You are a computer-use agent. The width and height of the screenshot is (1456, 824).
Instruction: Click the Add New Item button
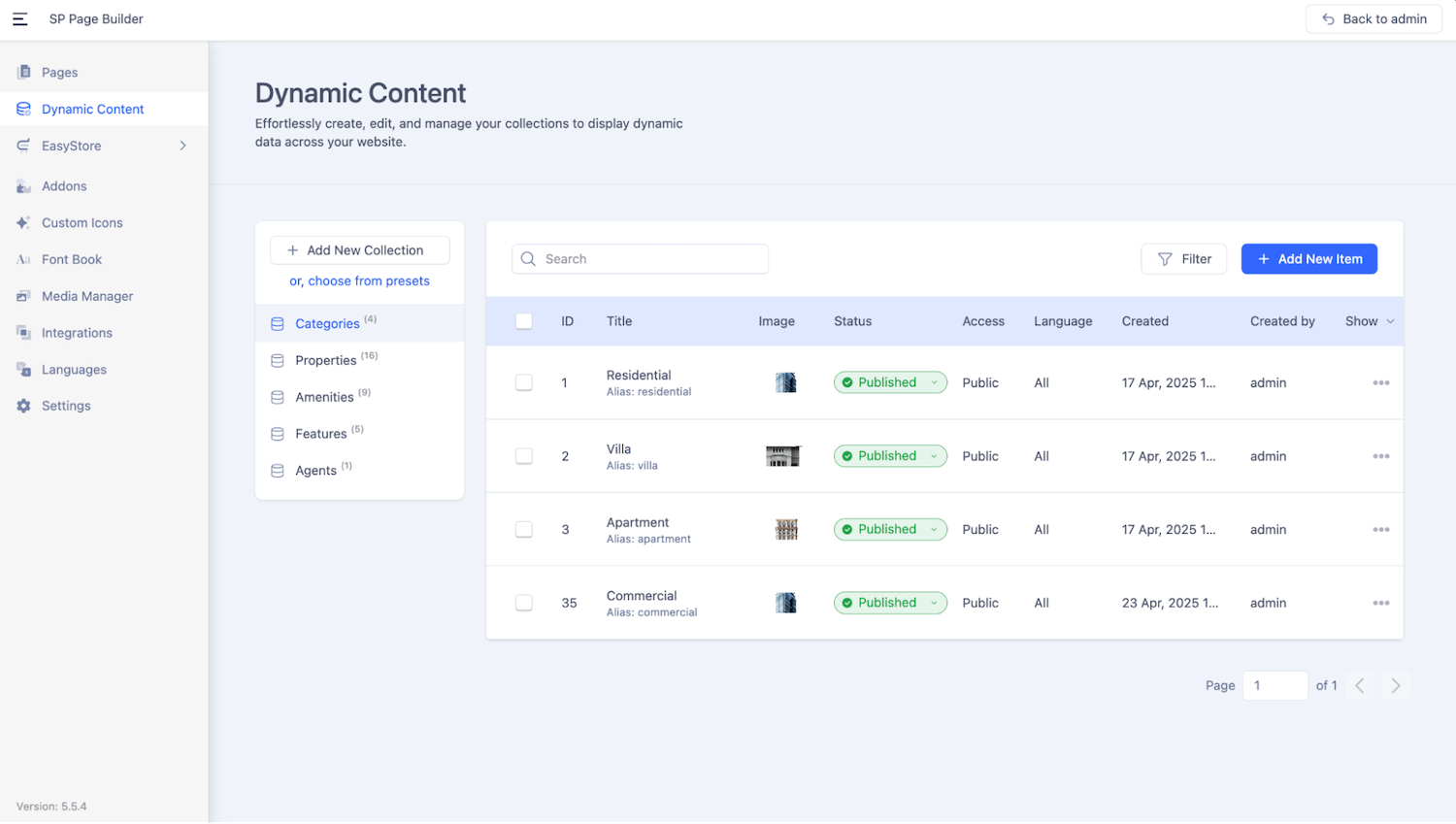(x=1308, y=259)
